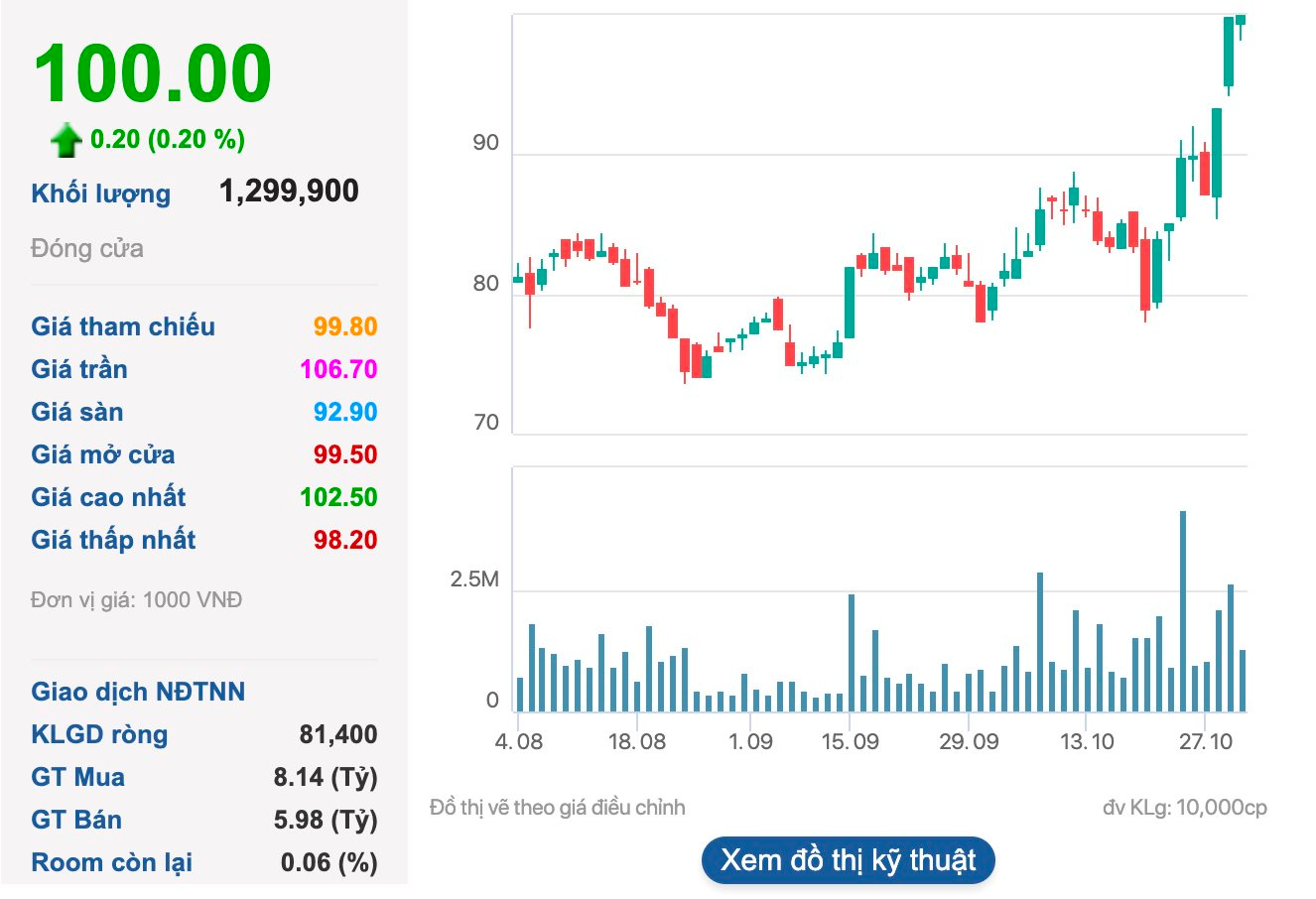Open the Xem đồ thị kỹ thuật view
This screenshot has width=1316, height=899.
pos(848,860)
